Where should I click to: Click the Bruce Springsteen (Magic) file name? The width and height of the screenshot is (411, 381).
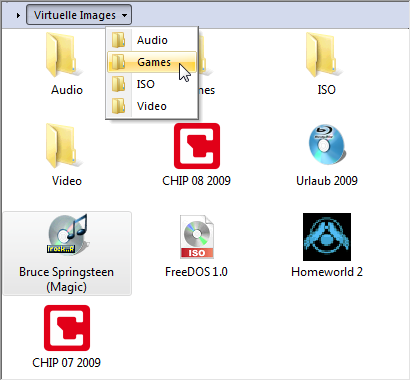66,279
